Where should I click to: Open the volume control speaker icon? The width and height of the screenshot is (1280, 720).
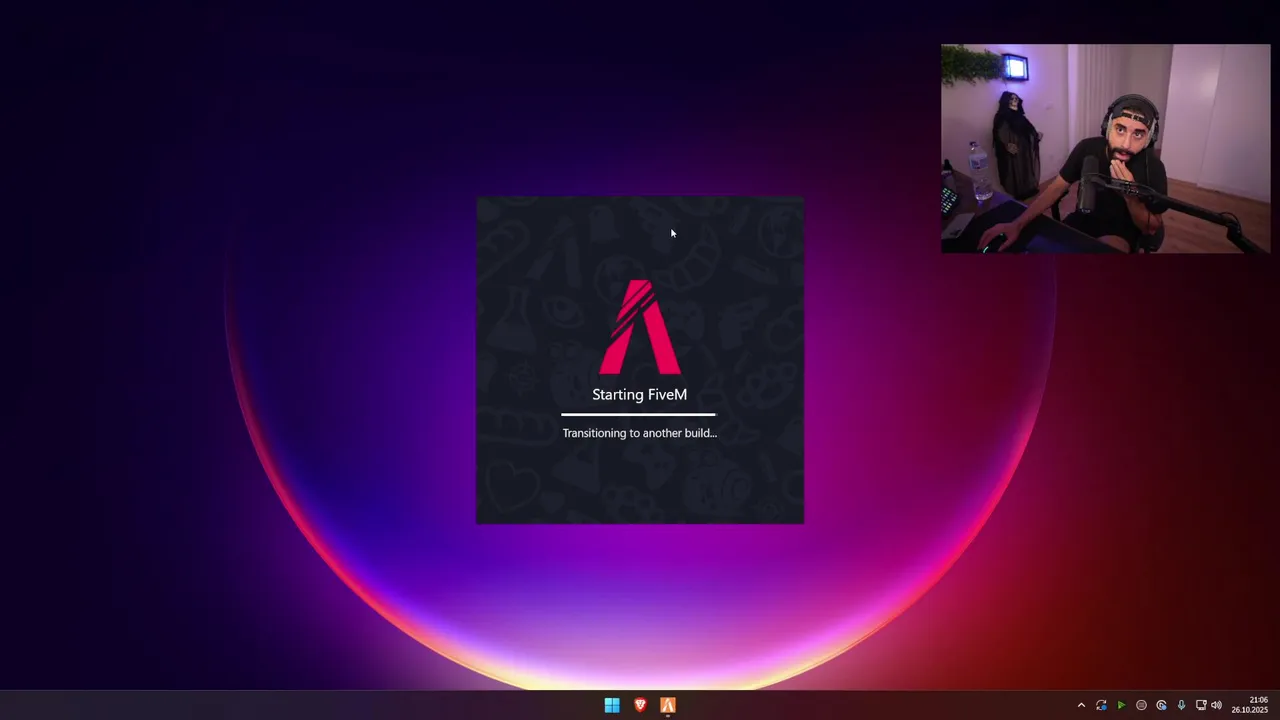pos(1217,705)
